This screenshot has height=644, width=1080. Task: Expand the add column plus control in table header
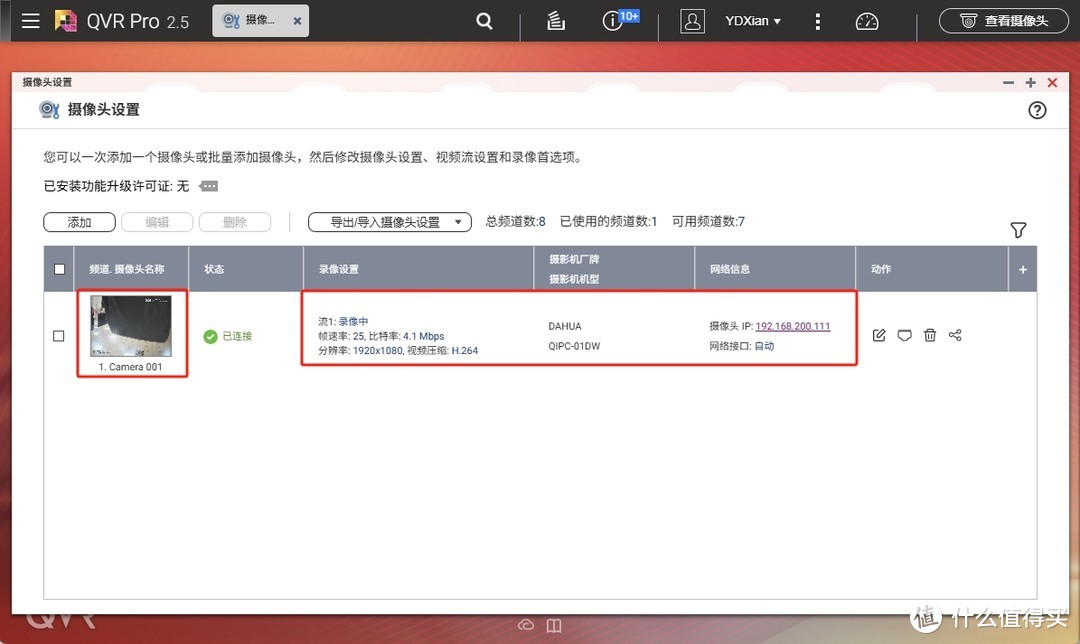(1022, 268)
